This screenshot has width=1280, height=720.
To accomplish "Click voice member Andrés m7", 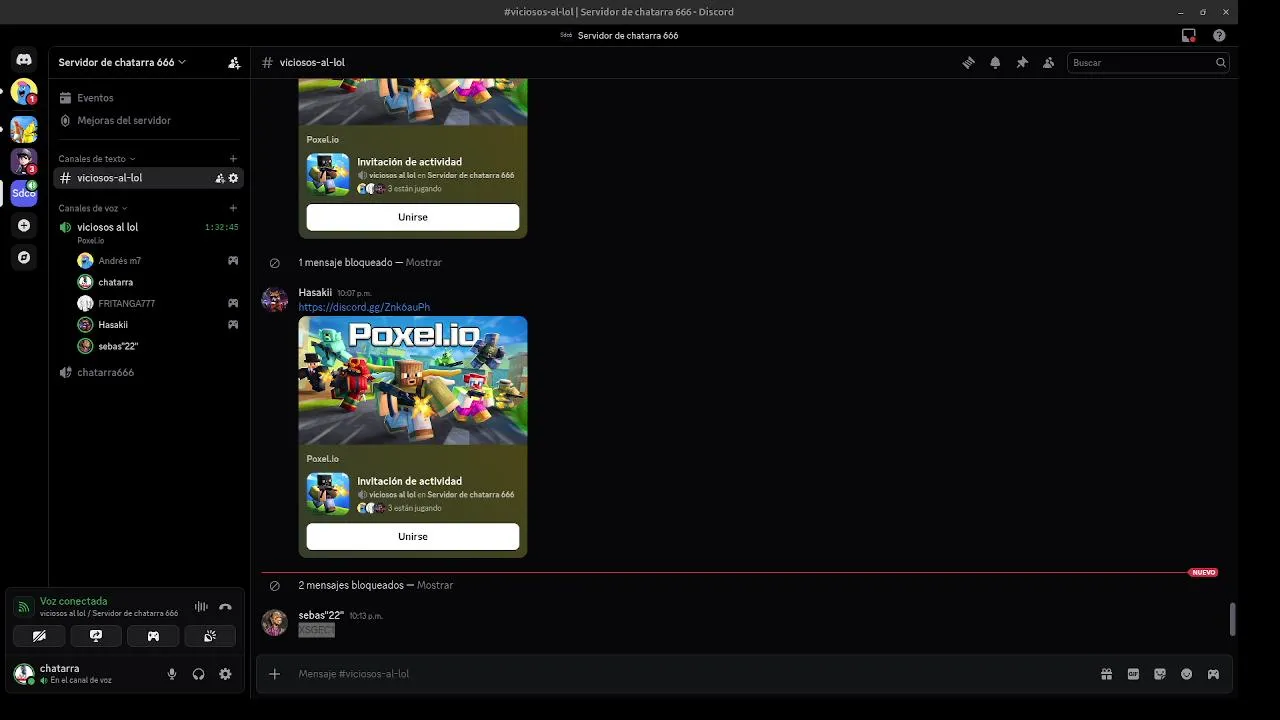I will (x=158, y=260).
